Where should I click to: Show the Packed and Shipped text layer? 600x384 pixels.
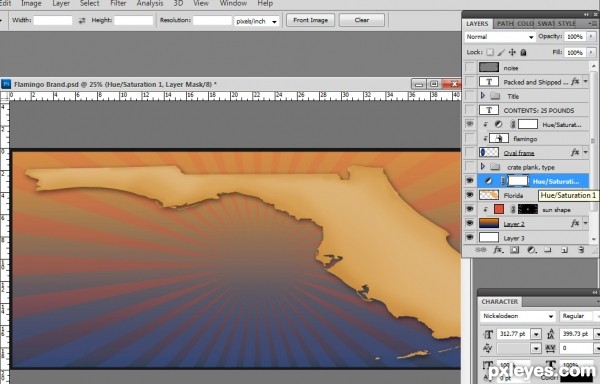(470, 81)
